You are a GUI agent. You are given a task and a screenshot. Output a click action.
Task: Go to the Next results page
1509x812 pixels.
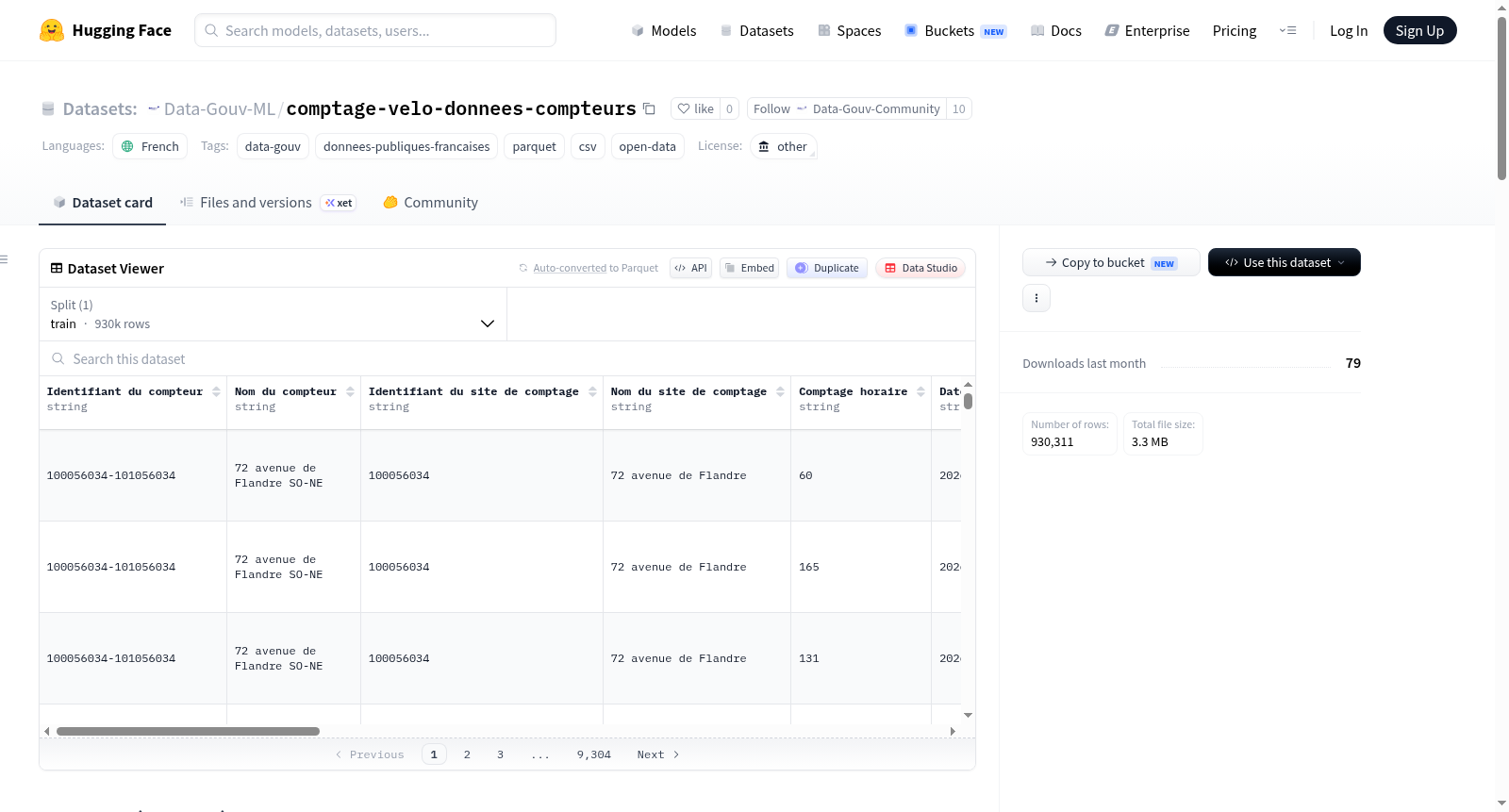[x=657, y=754]
